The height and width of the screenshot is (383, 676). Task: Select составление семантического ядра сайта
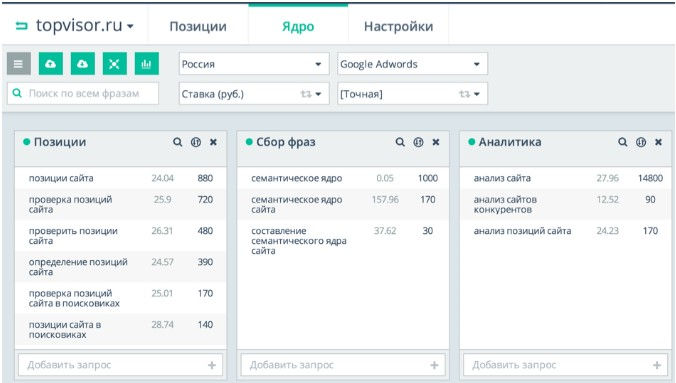(299, 241)
